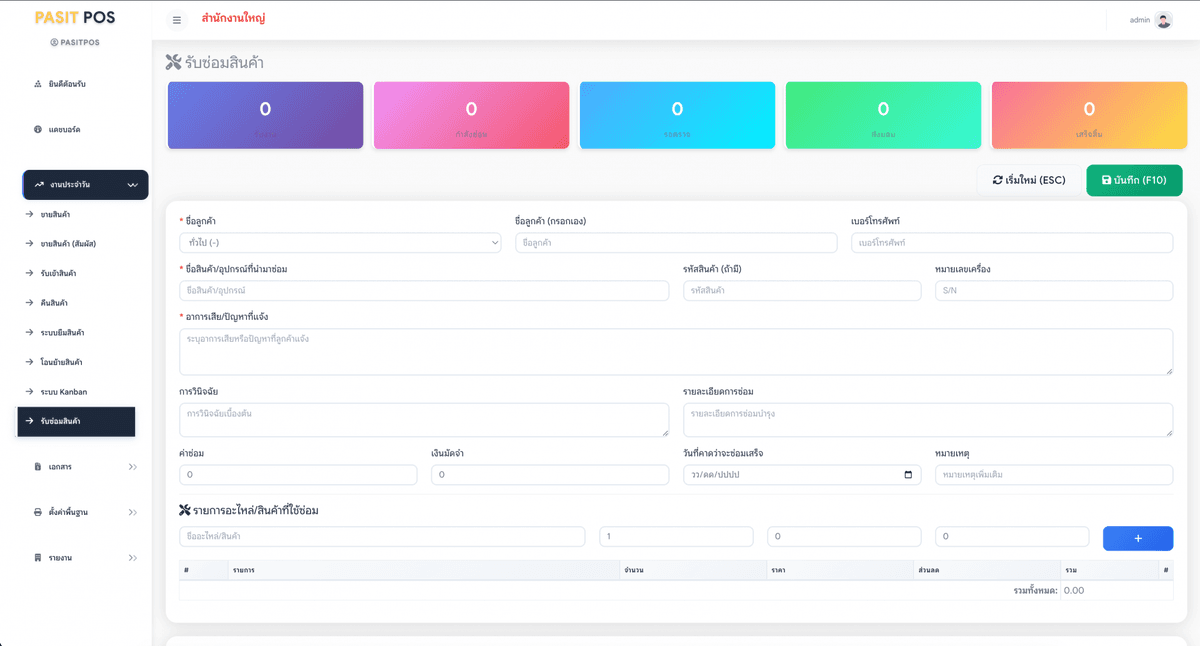Focus the หมายเหตุ notes field
The width and height of the screenshot is (1200, 646).
[1054, 475]
